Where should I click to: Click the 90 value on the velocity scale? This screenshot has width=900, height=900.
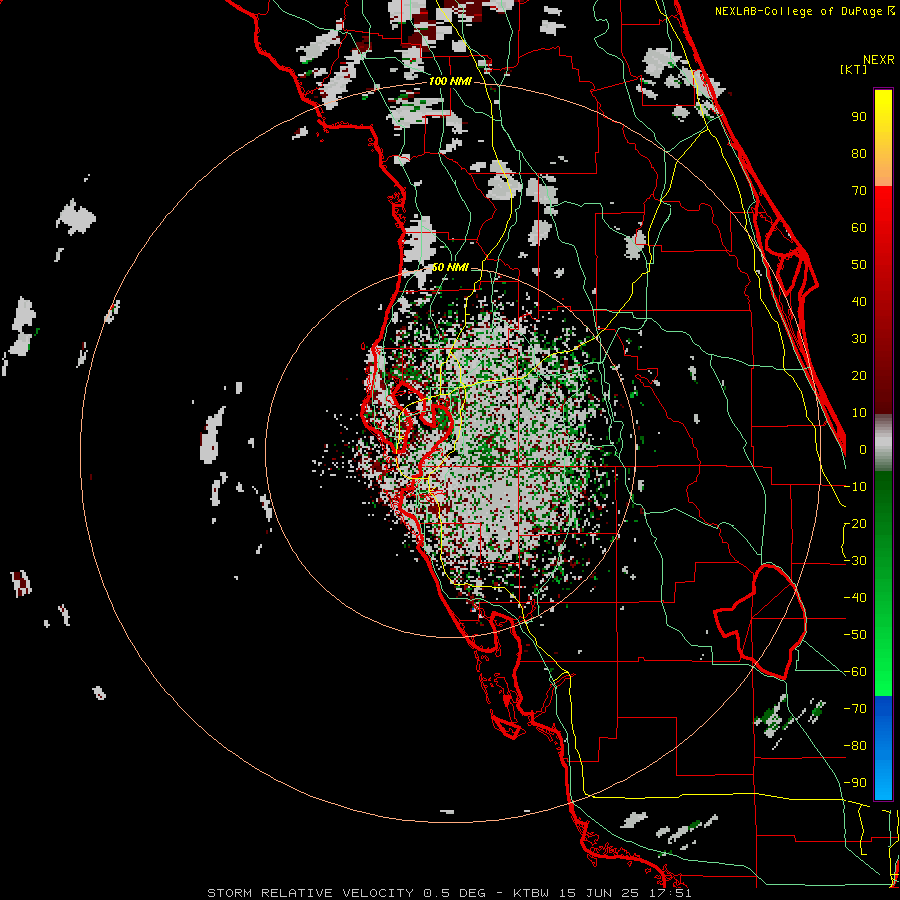tap(859, 117)
